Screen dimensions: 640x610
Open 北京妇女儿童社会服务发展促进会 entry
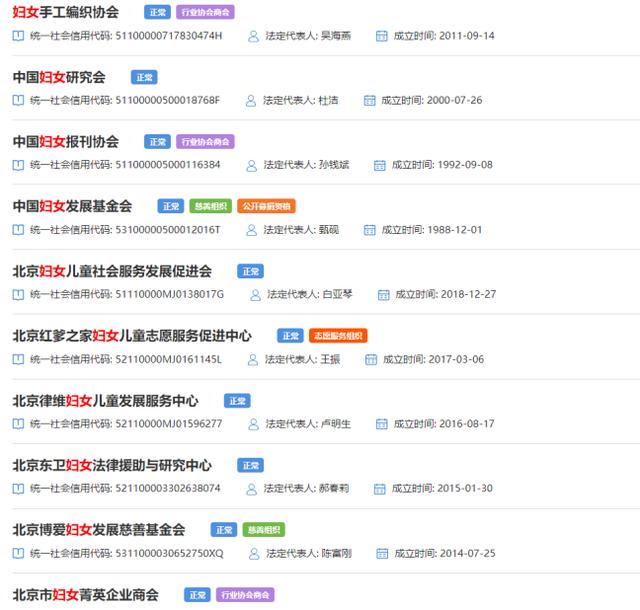point(112,271)
